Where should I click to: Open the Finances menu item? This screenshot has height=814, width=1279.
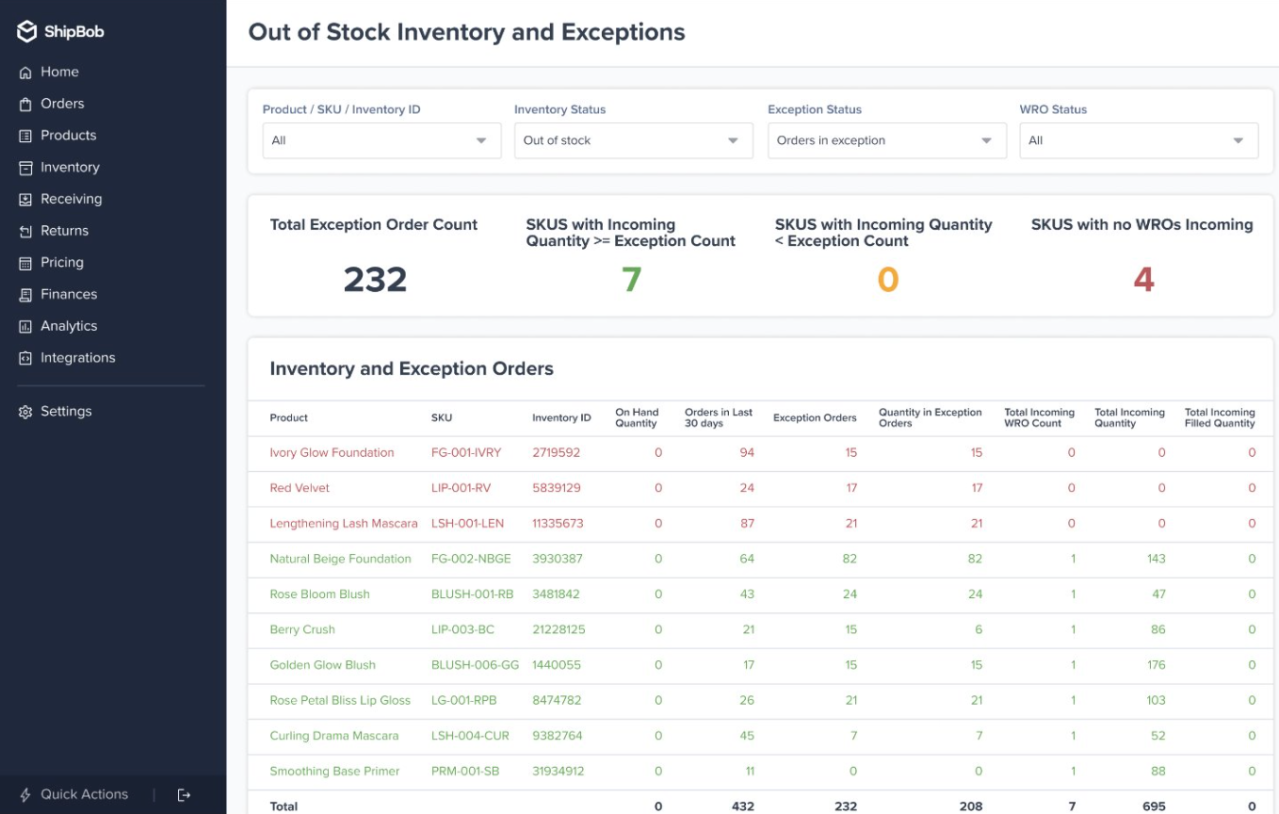tap(68, 295)
